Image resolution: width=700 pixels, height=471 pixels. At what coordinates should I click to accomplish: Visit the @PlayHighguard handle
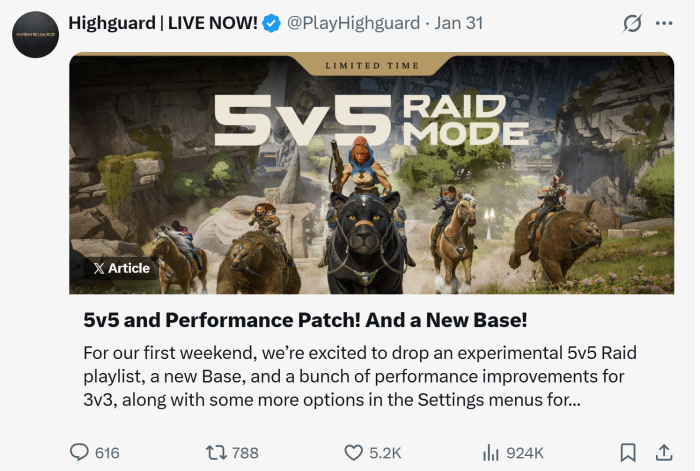pyautogui.click(x=353, y=23)
